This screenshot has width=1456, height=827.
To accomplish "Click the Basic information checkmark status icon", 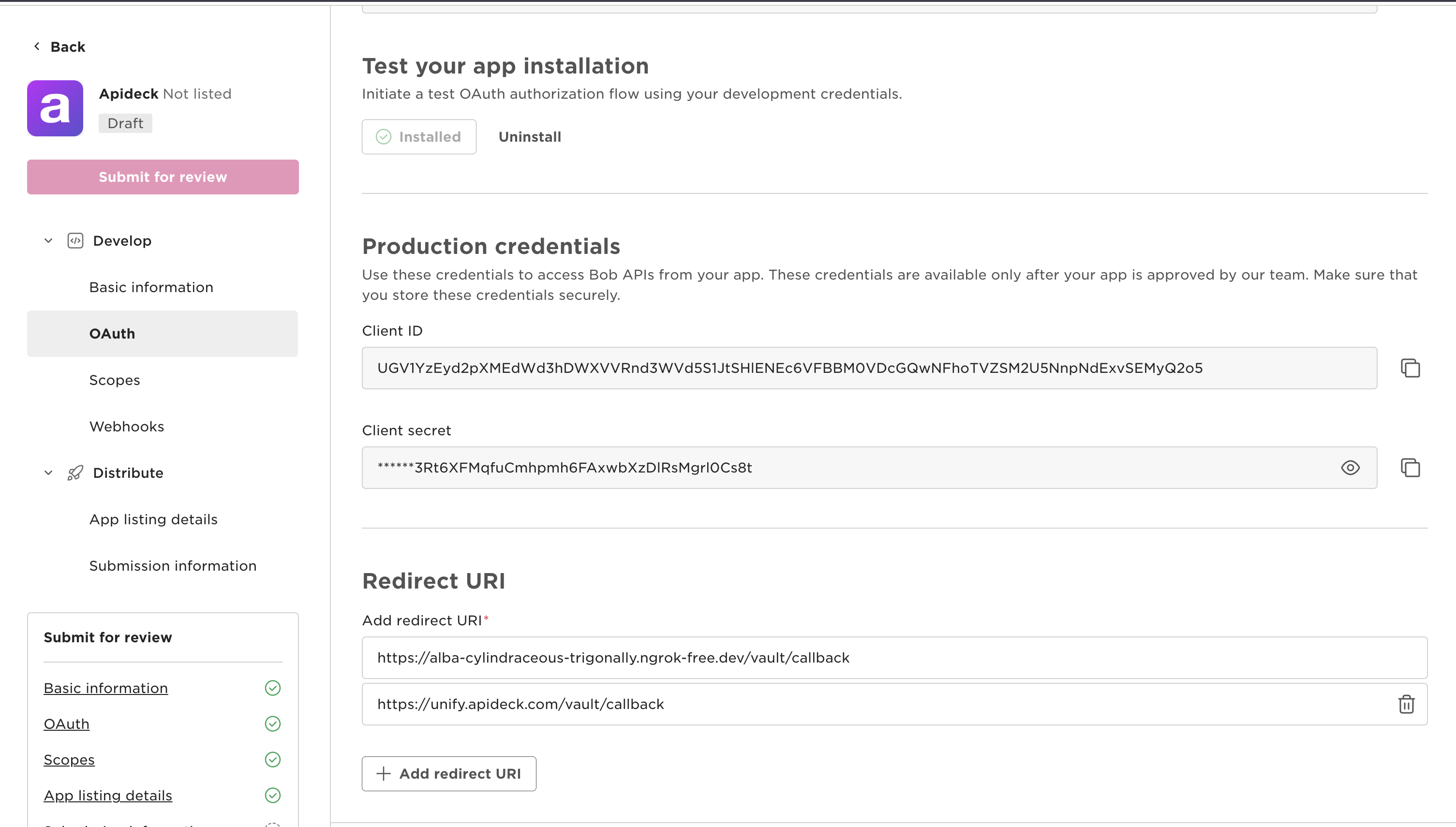I will click(x=273, y=688).
